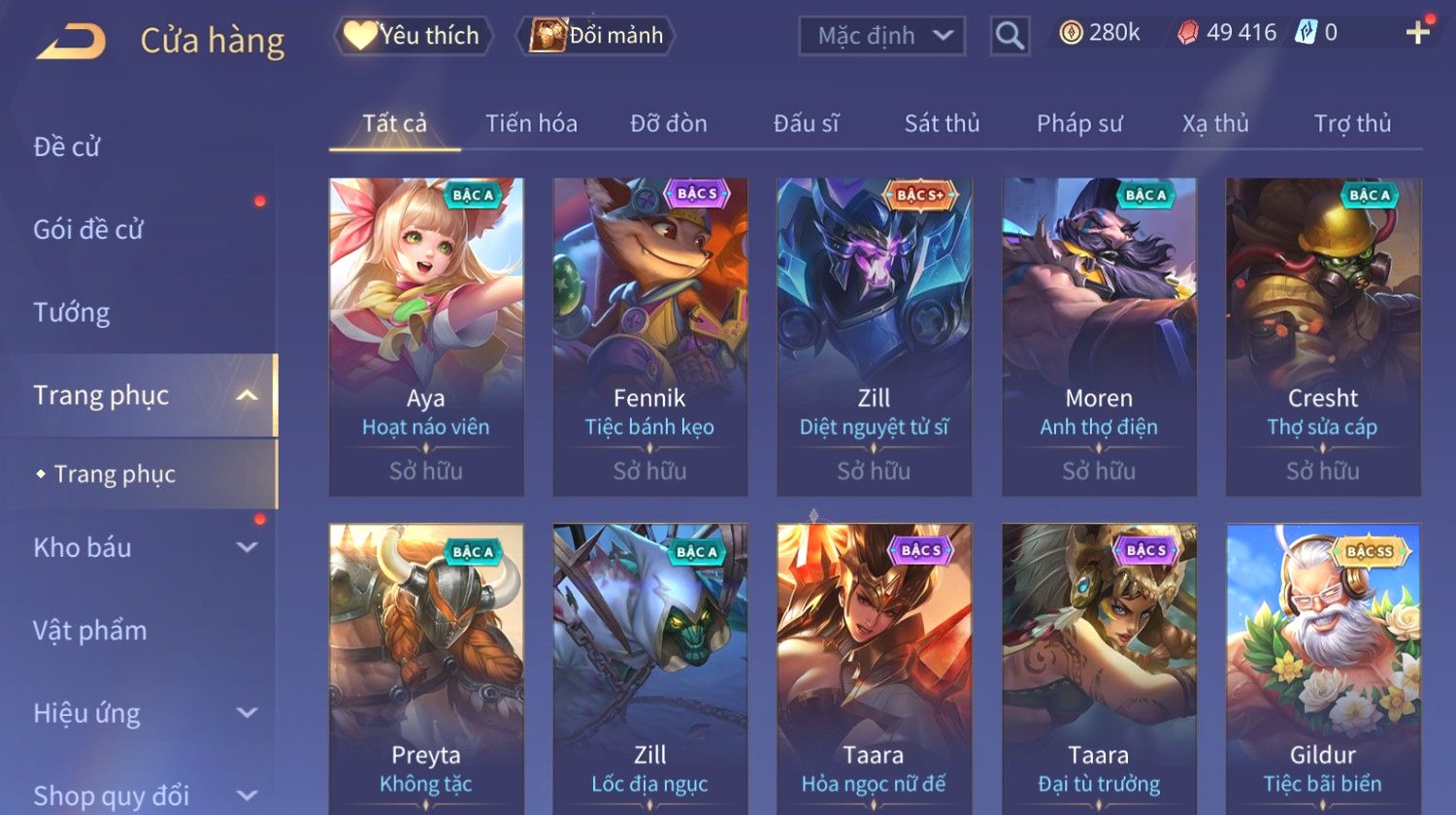Switch to the Sát thủ tab

click(x=942, y=123)
